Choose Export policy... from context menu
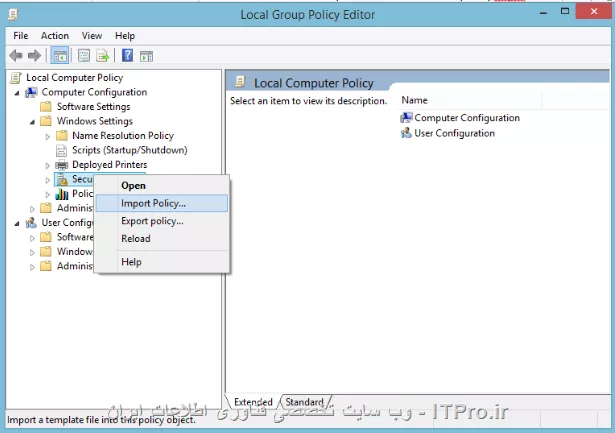615x433 pixels. [162, 221]
